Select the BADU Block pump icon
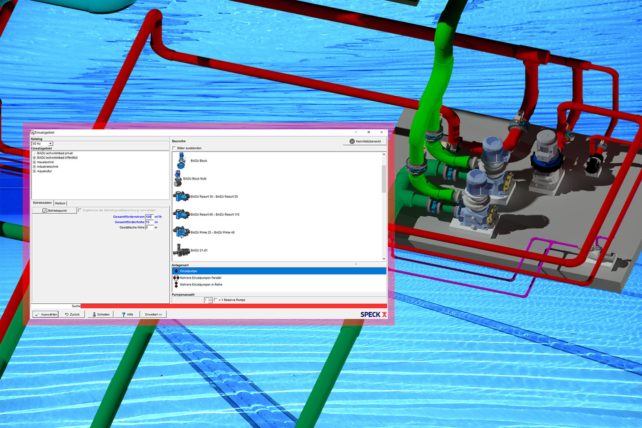This screenshot has height=428, width=642. 180,160
